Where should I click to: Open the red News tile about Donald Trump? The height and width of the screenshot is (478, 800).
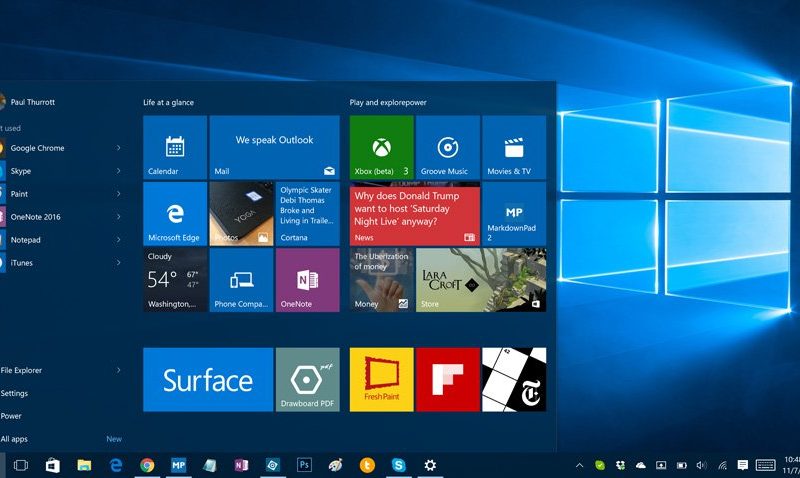coord(415,214)
